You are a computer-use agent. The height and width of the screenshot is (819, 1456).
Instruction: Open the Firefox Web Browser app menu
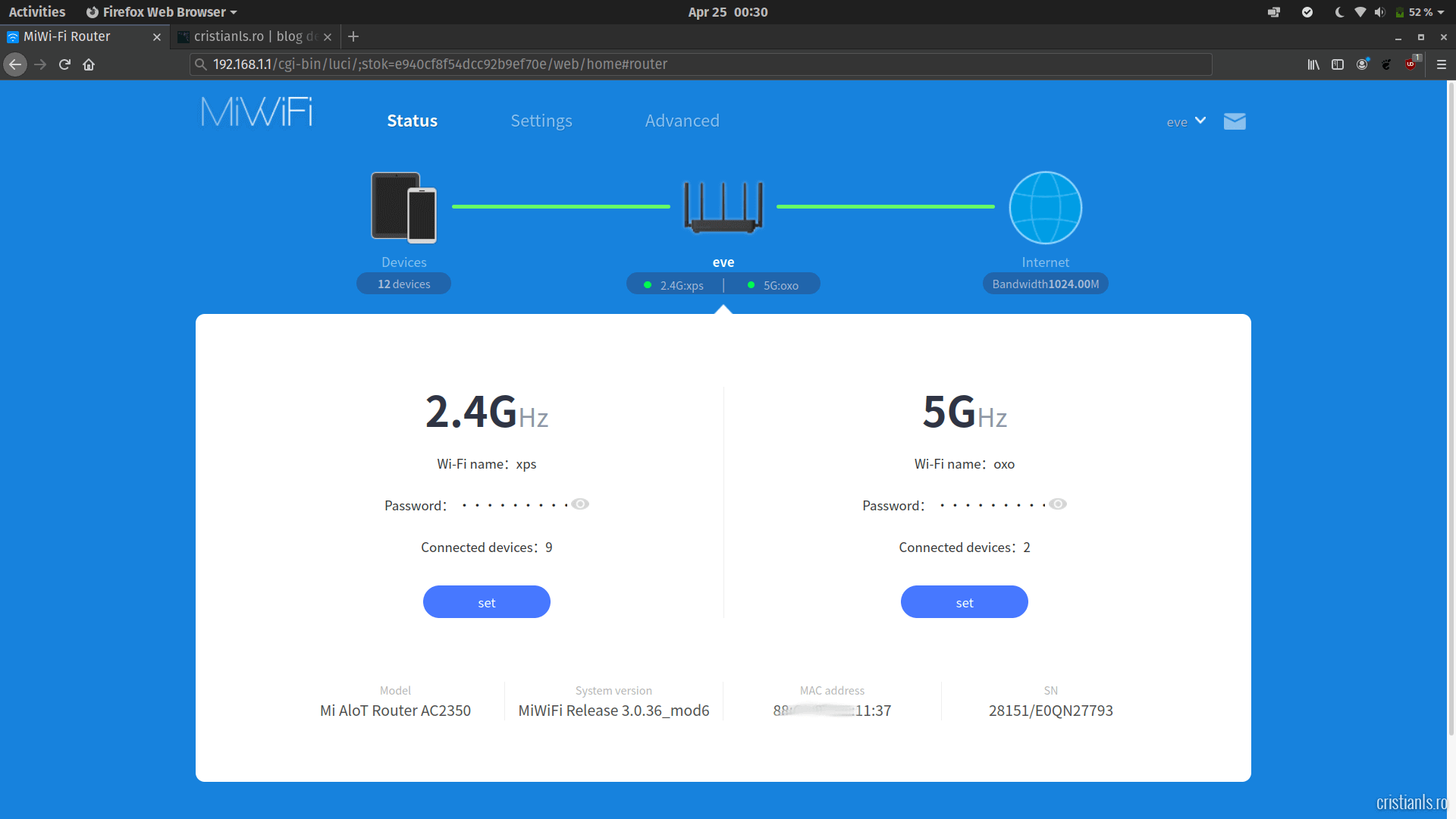click(x=162, y=12)
